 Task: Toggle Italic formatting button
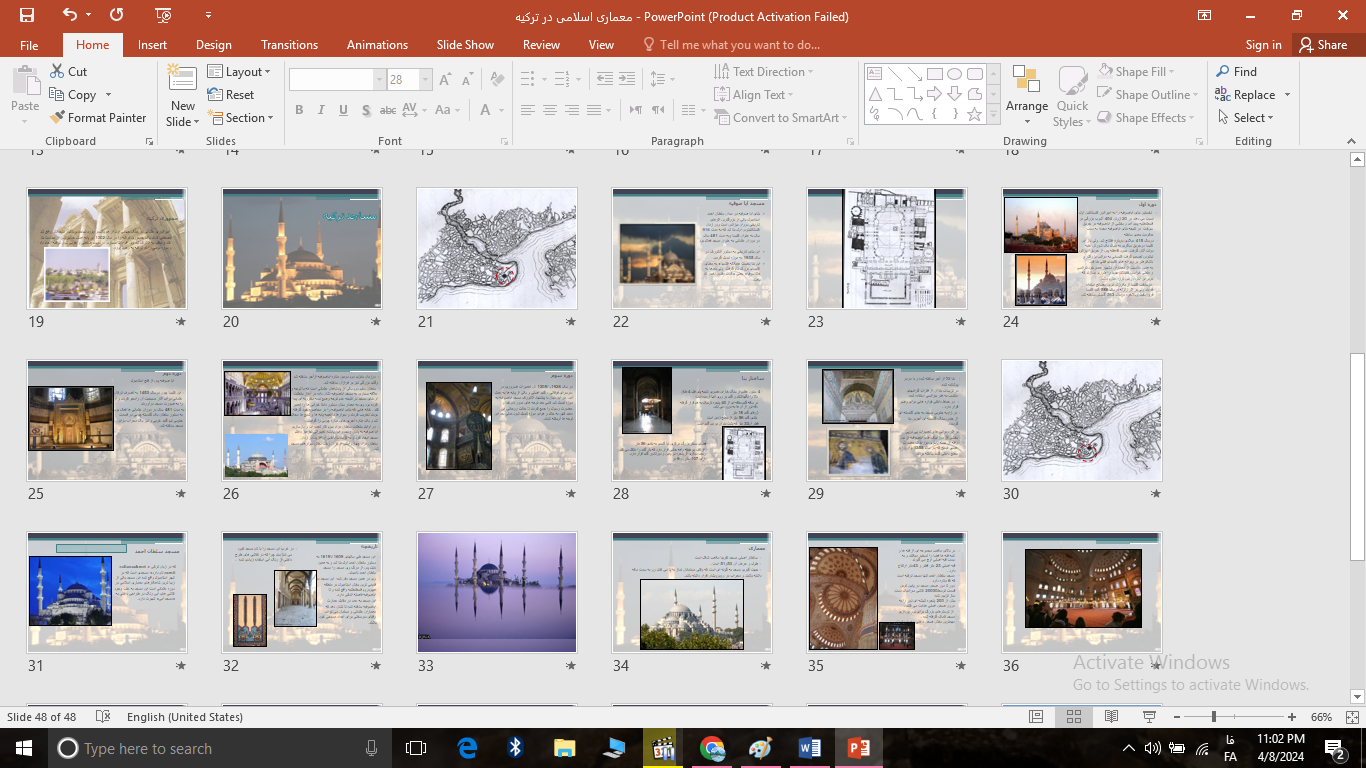321,110
